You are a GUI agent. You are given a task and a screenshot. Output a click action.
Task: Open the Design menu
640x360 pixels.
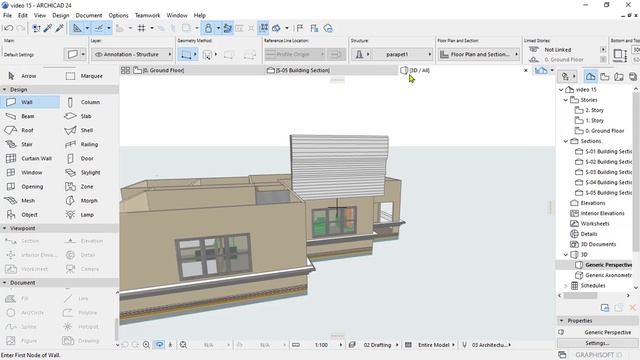point(61,16)
